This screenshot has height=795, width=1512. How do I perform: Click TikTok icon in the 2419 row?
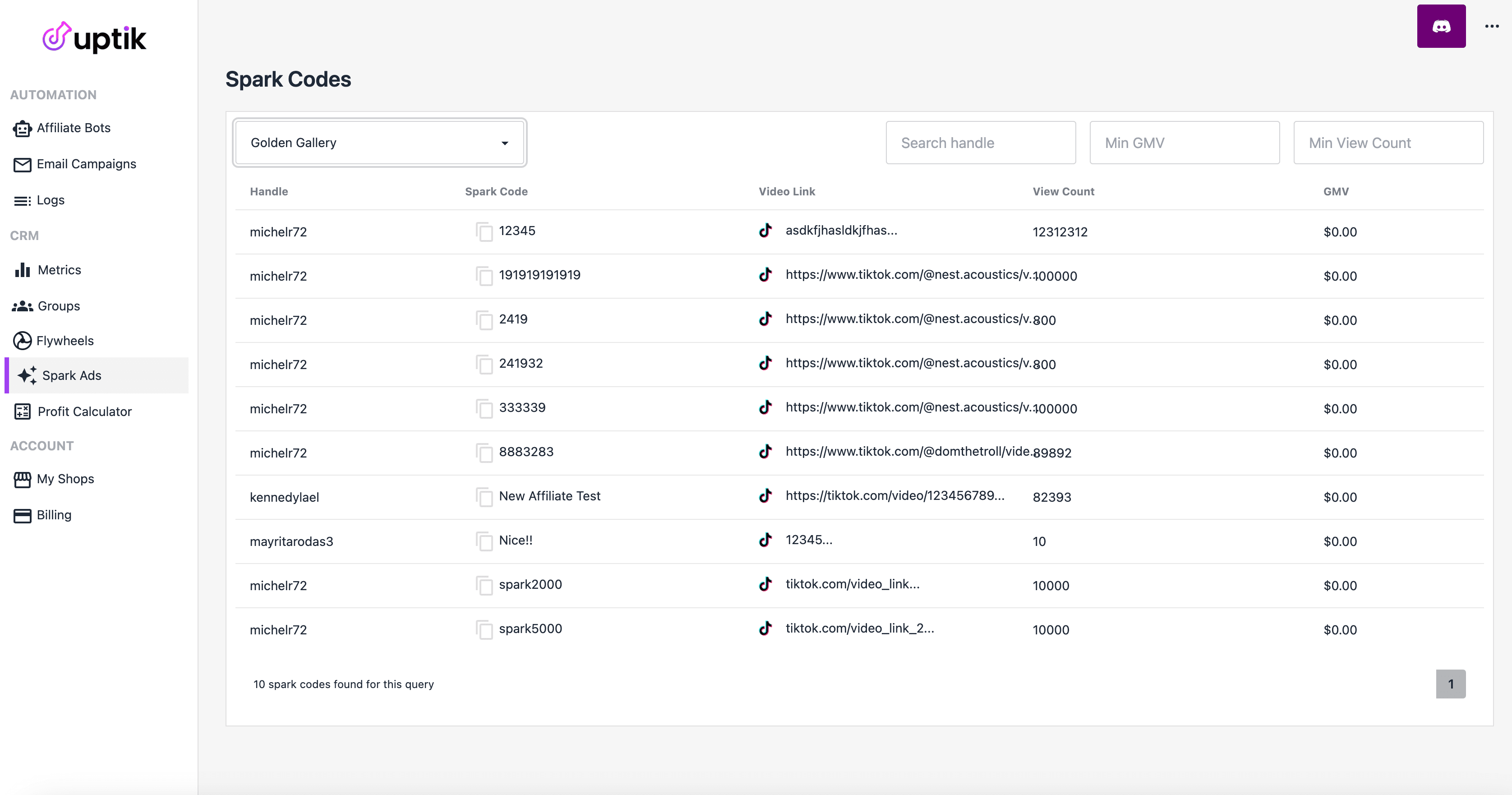[765, 319]
